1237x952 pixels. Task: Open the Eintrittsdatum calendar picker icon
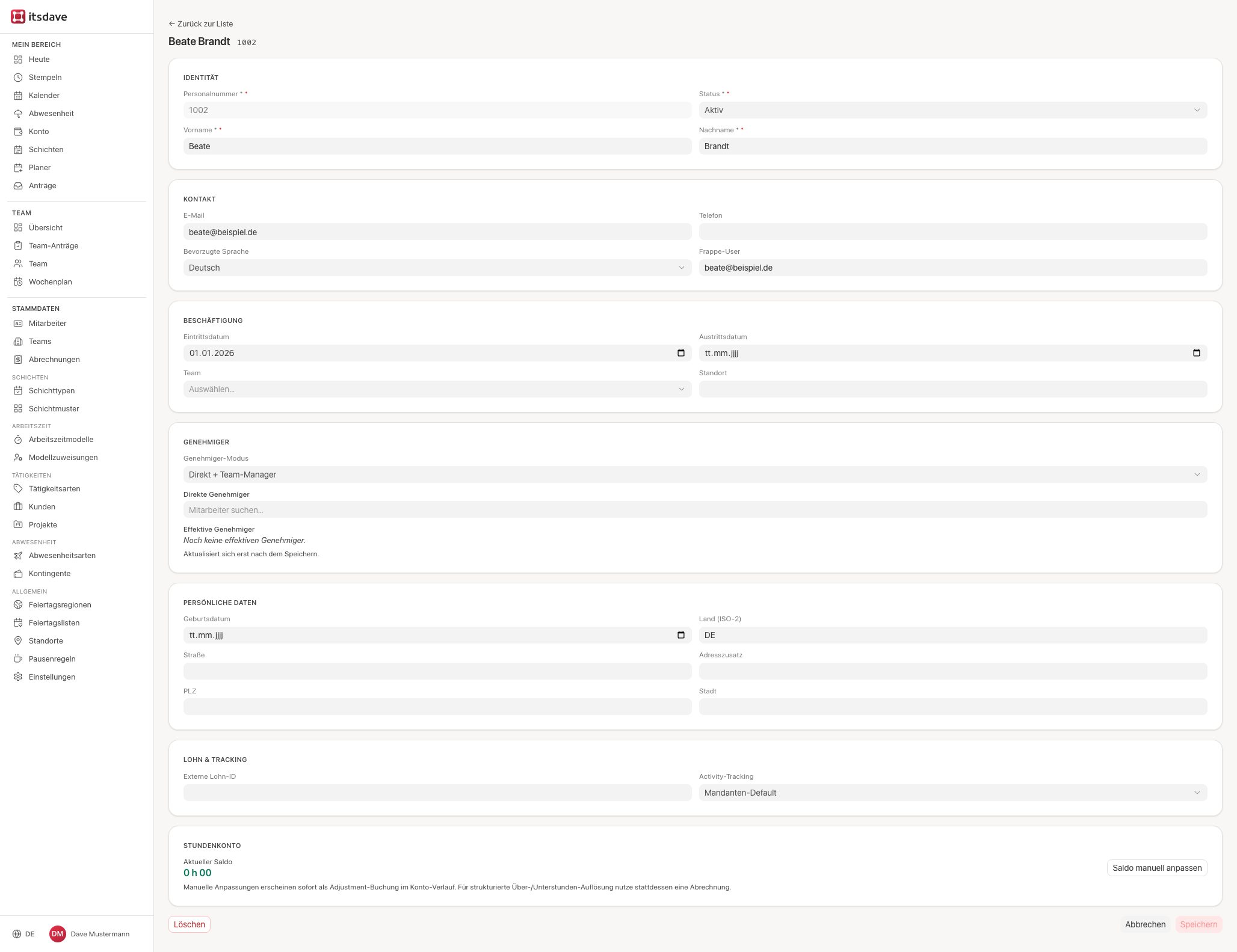[681, 353]
